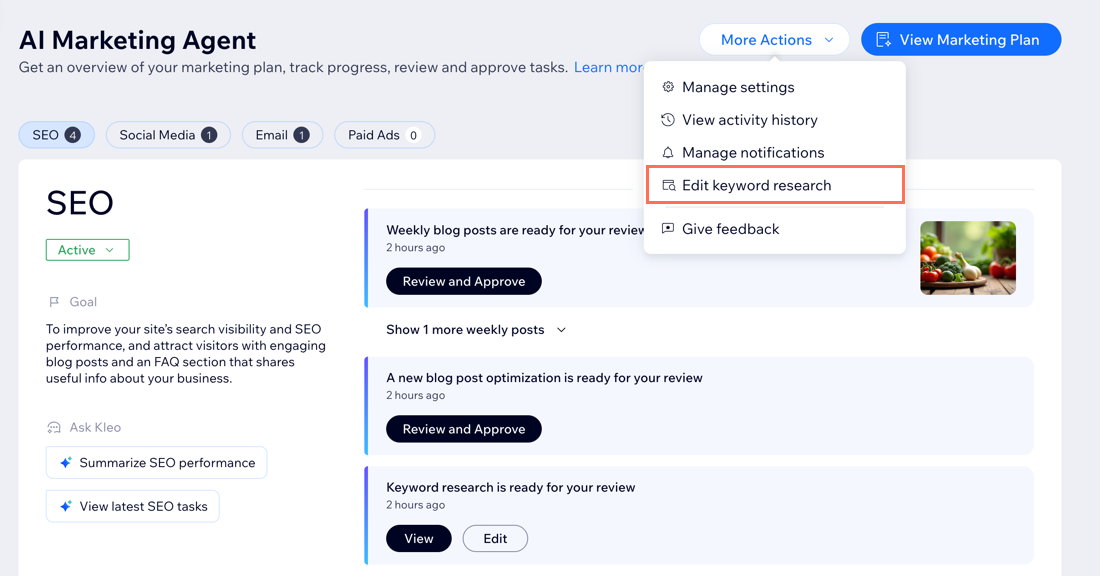1100x576 pixels.
Task: Select Give feedback menu entry
Action: point(730,229)
